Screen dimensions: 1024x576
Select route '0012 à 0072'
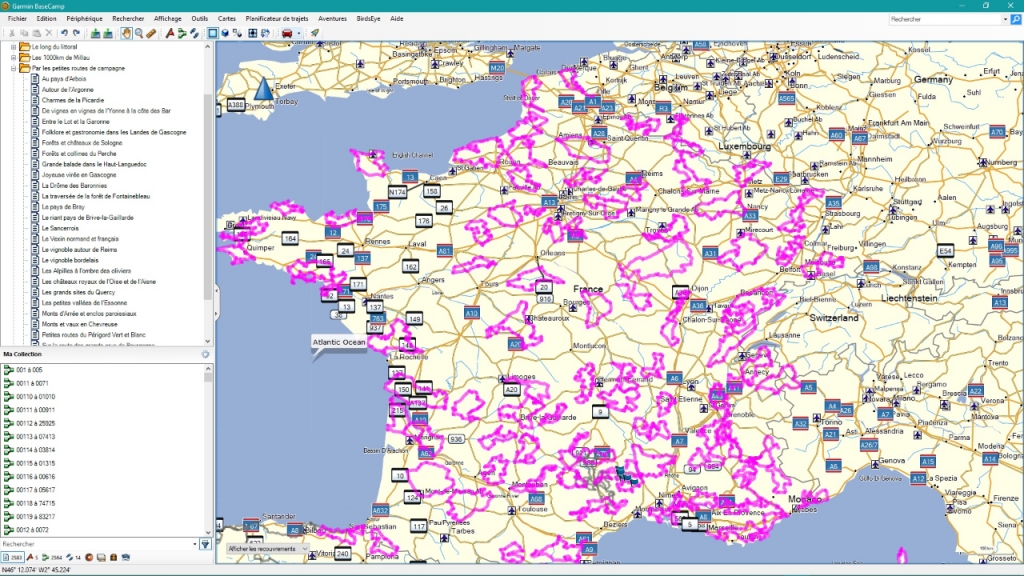tap(32, 530)
